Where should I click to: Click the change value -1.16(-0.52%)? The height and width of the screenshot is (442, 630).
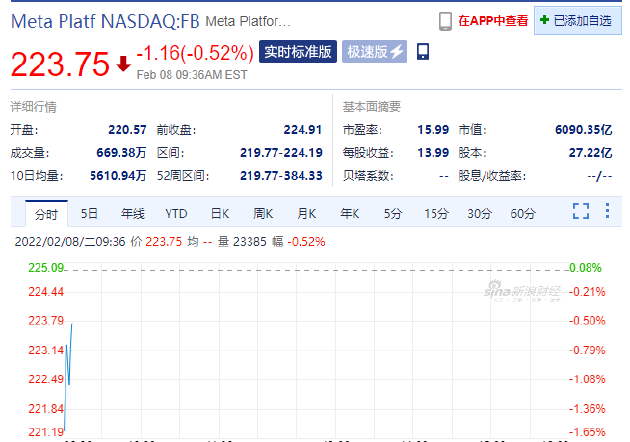pos(195,53)
